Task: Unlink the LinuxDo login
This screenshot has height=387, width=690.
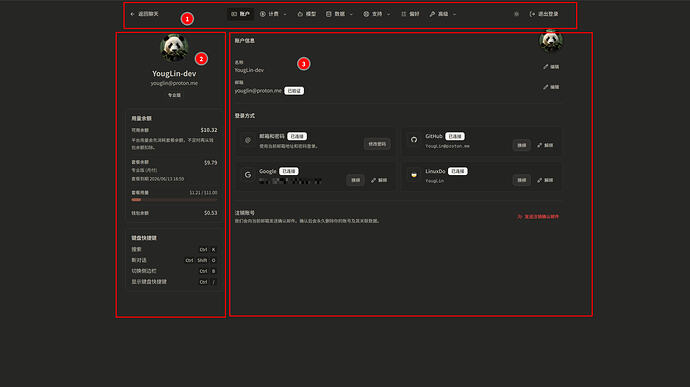Action: [545, 180]
